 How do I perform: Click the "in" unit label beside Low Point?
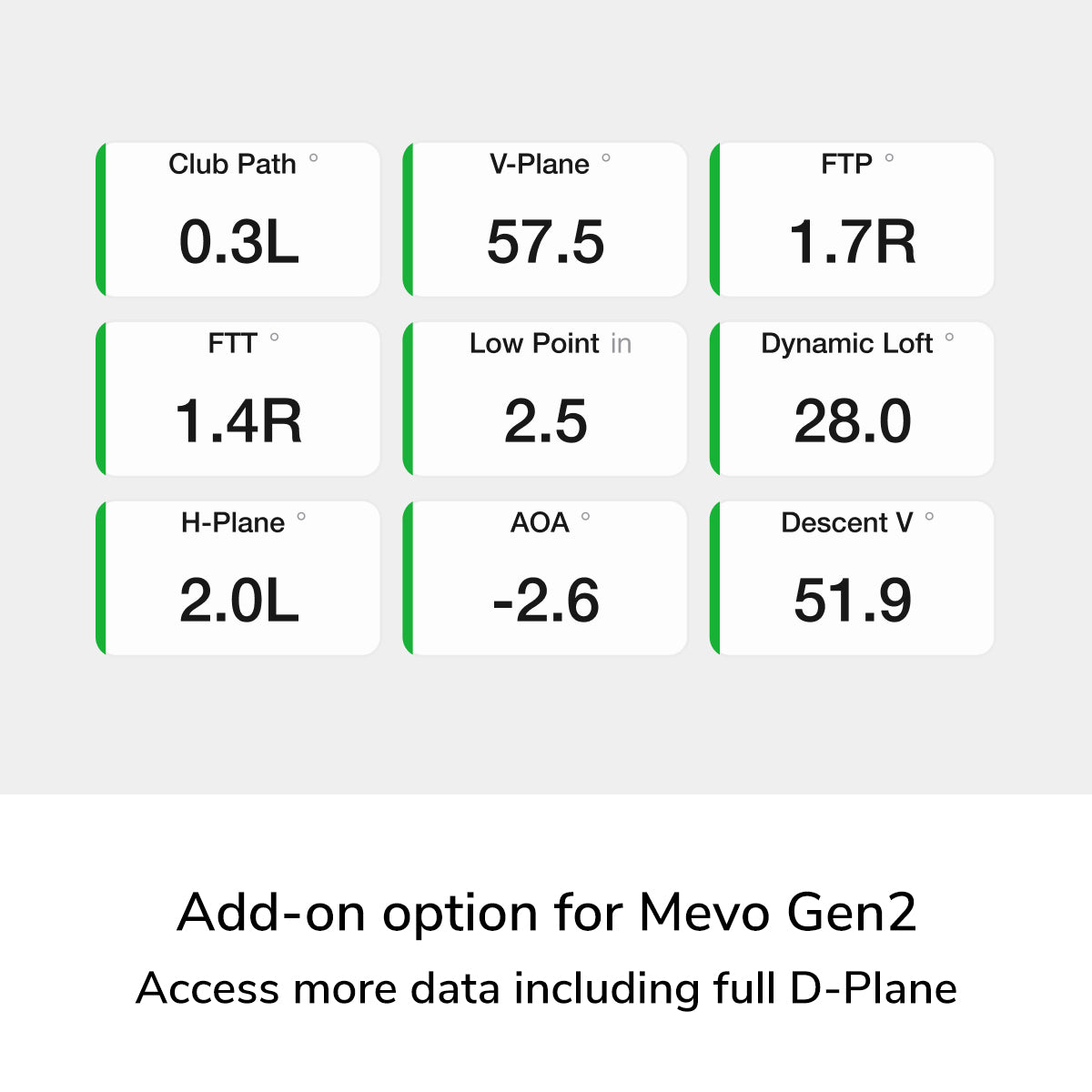point(622,344)
